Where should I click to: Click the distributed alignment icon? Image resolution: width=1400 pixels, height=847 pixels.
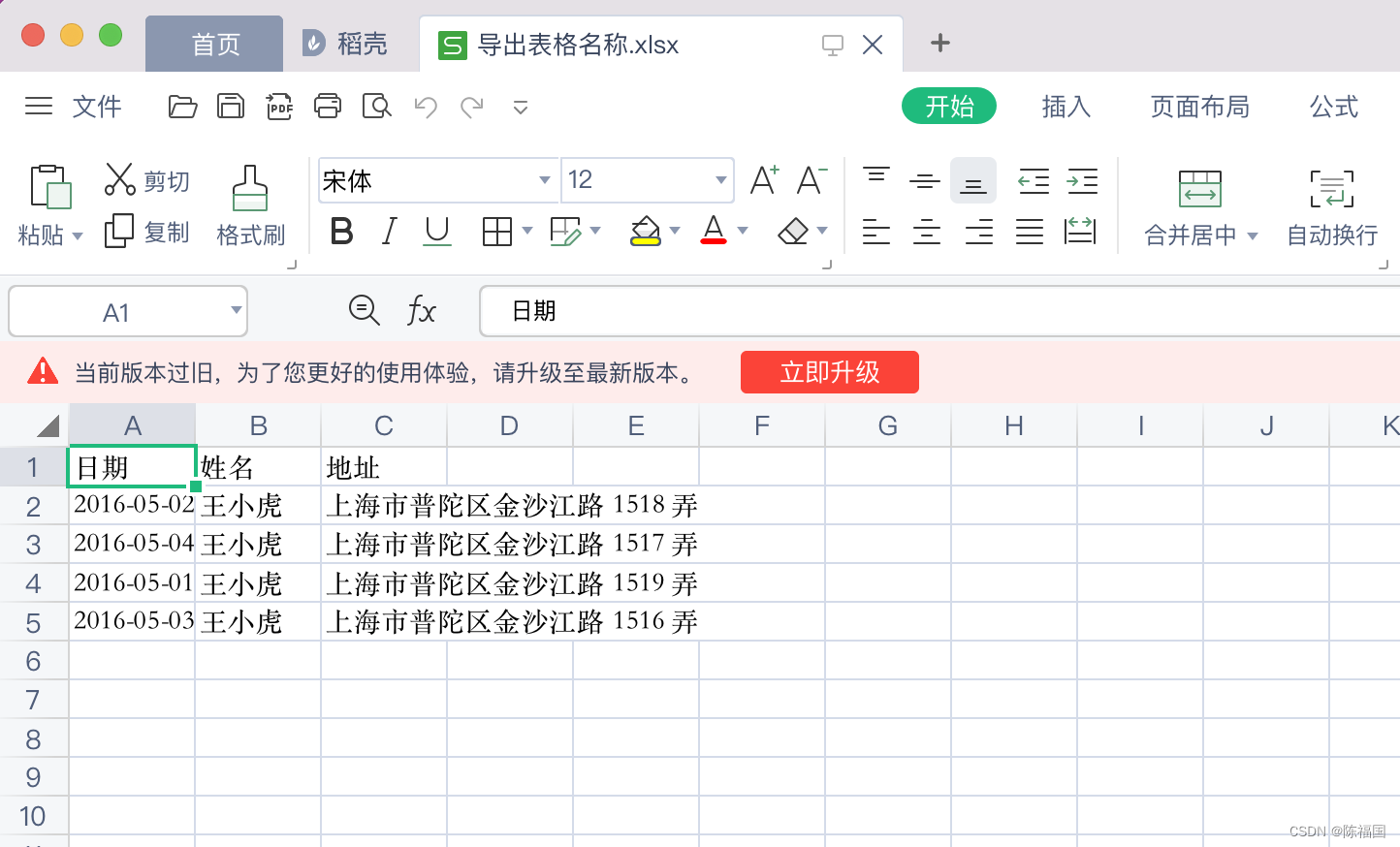(1080, 231)
